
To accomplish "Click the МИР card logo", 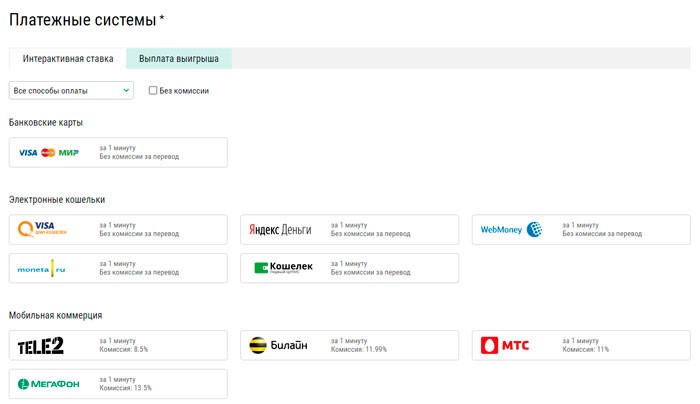I will tap(69, 153).
